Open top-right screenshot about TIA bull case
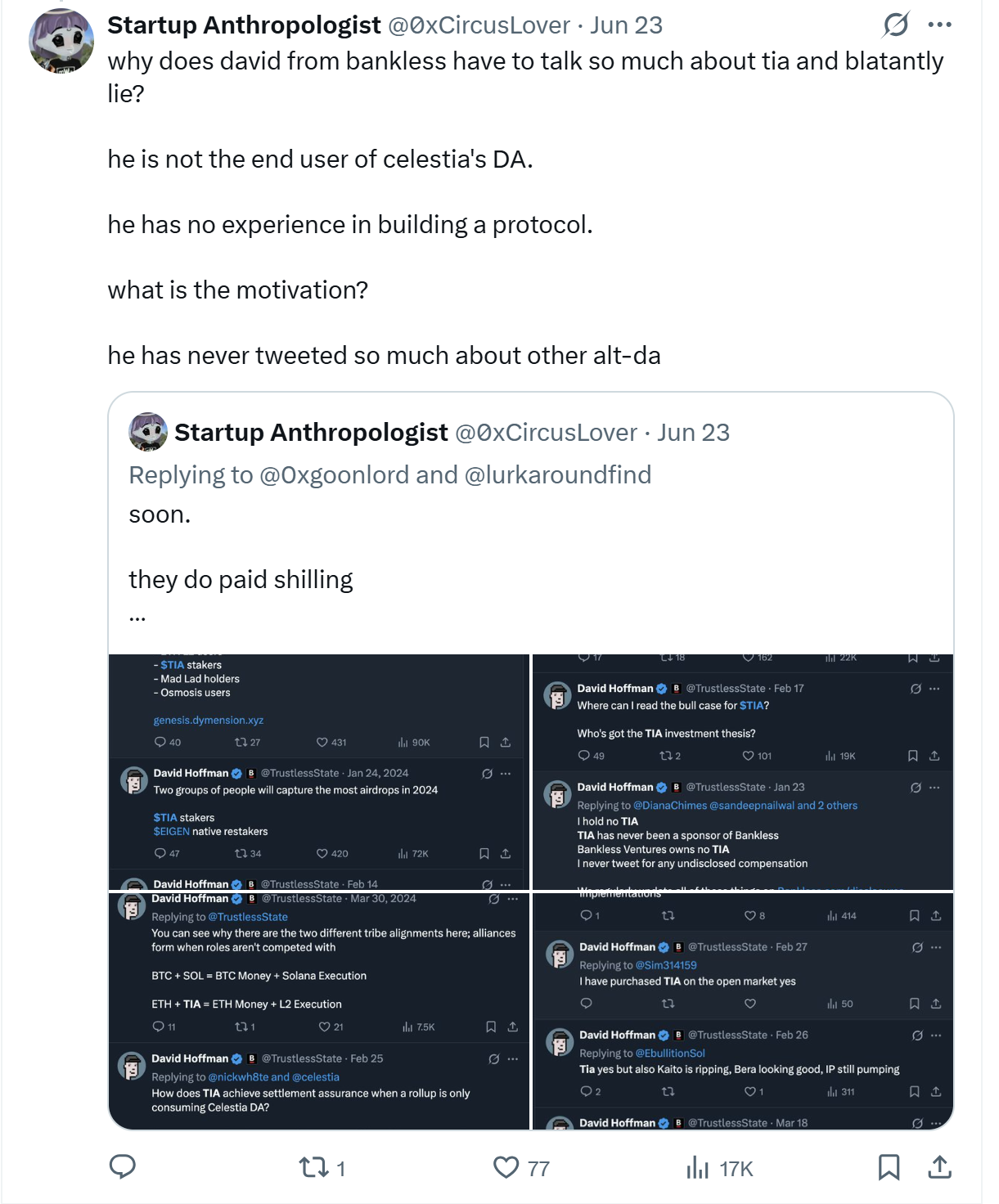This screenshot has height=1204, width=999. (x=743, y=771)
